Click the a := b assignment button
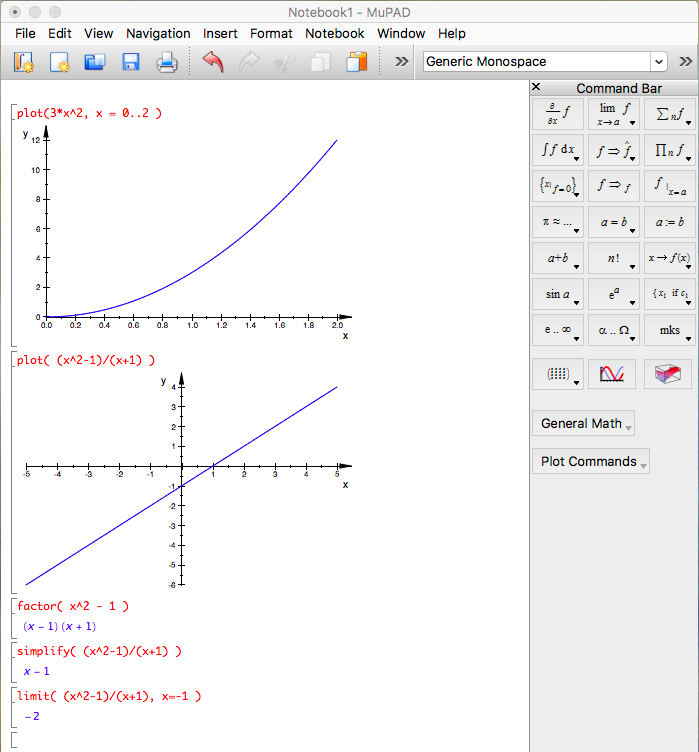699x752 pixels. tap(670, 222)
